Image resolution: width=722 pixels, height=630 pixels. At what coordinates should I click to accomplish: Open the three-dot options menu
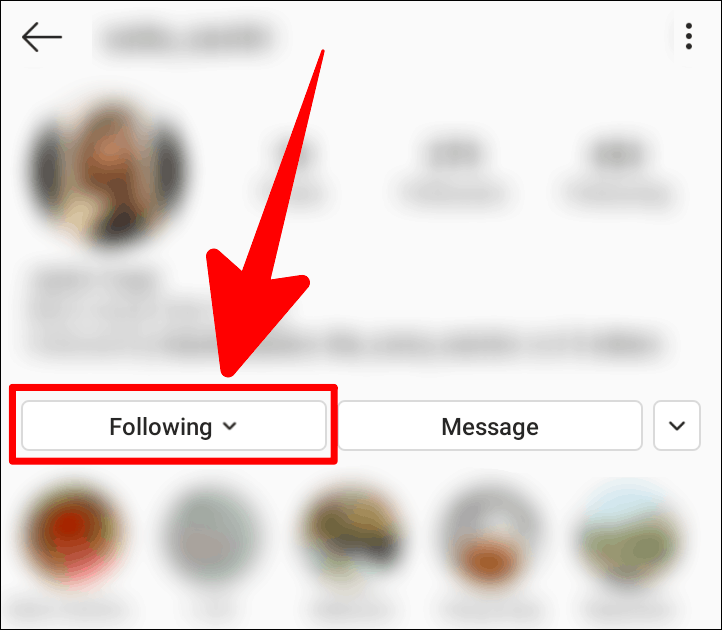pos(688,36)
